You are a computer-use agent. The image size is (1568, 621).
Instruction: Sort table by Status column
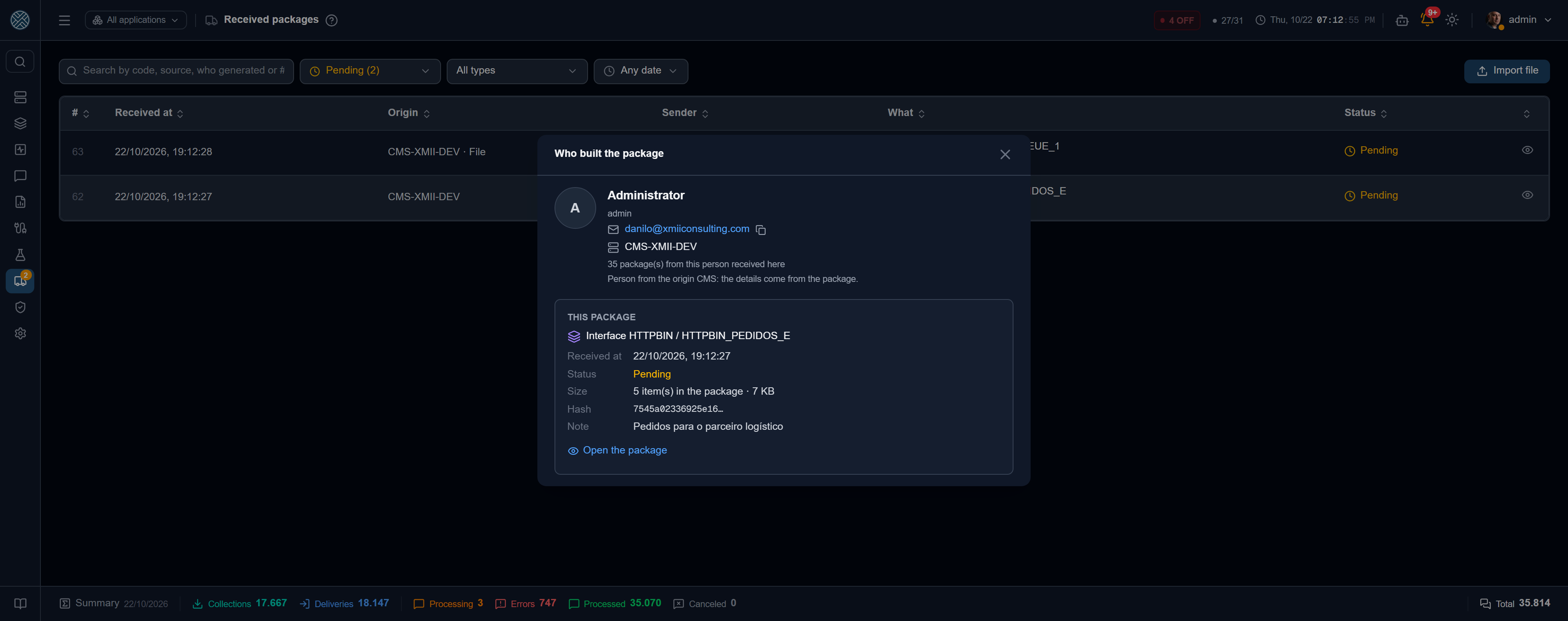(1366, 113)
